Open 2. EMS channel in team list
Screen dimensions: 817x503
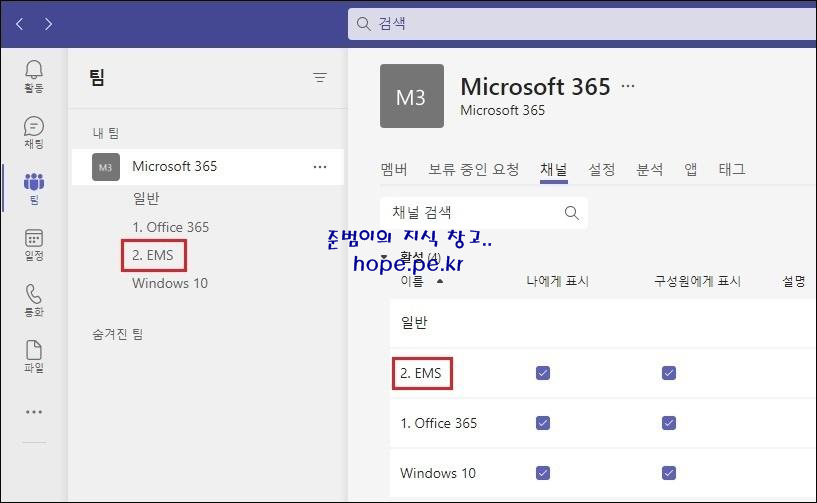[x=153, y=255]
